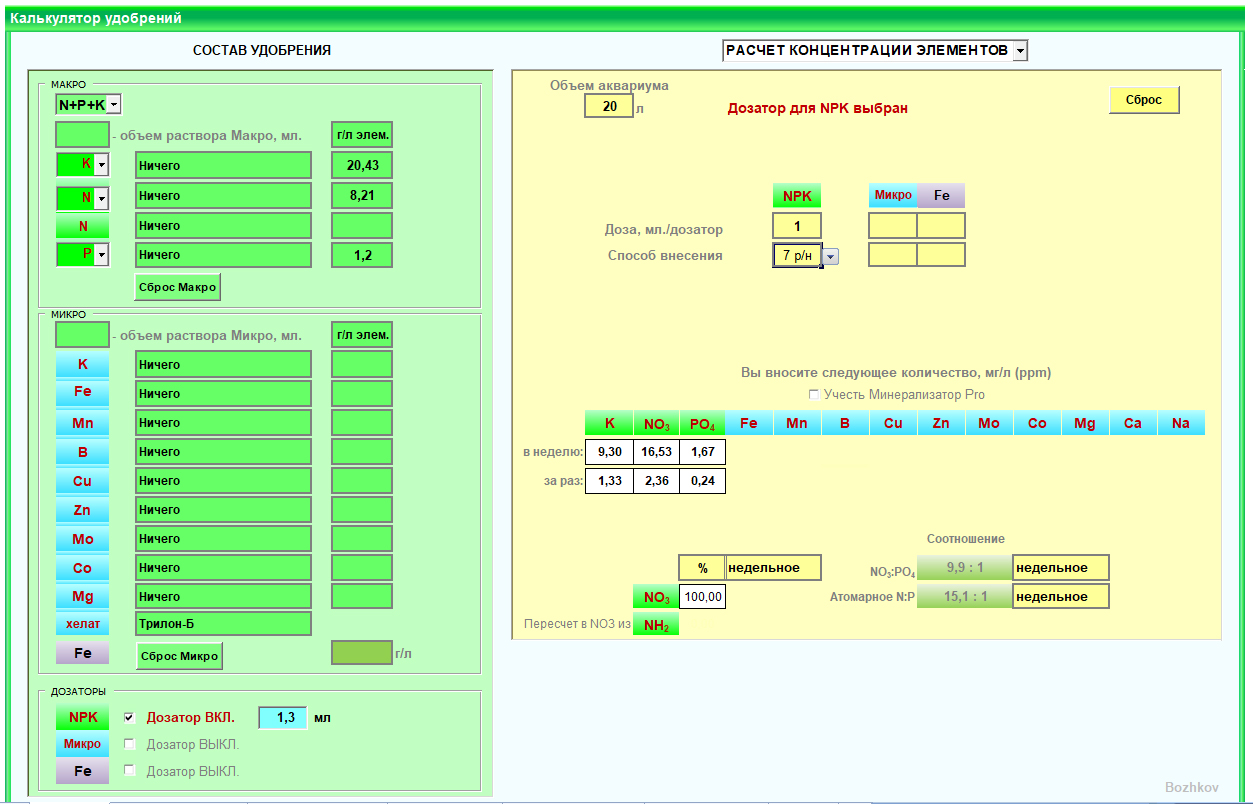The width and height of the screenshot is (1253, 804).
Task: Open the N+P+K macro type dropdown
Action: [113, 104]
